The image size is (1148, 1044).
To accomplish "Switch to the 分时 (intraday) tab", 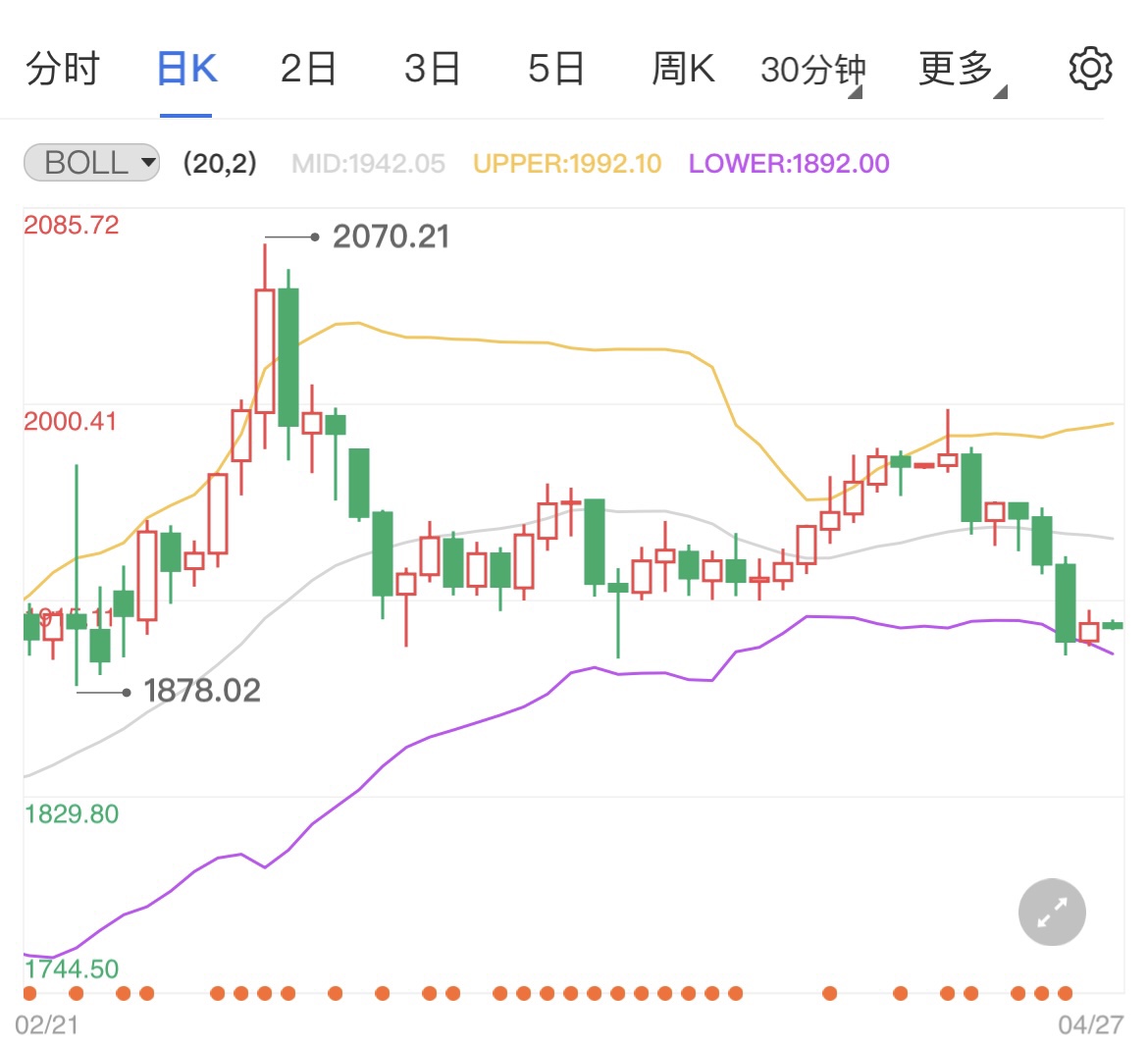I will [x=61, y=68].
